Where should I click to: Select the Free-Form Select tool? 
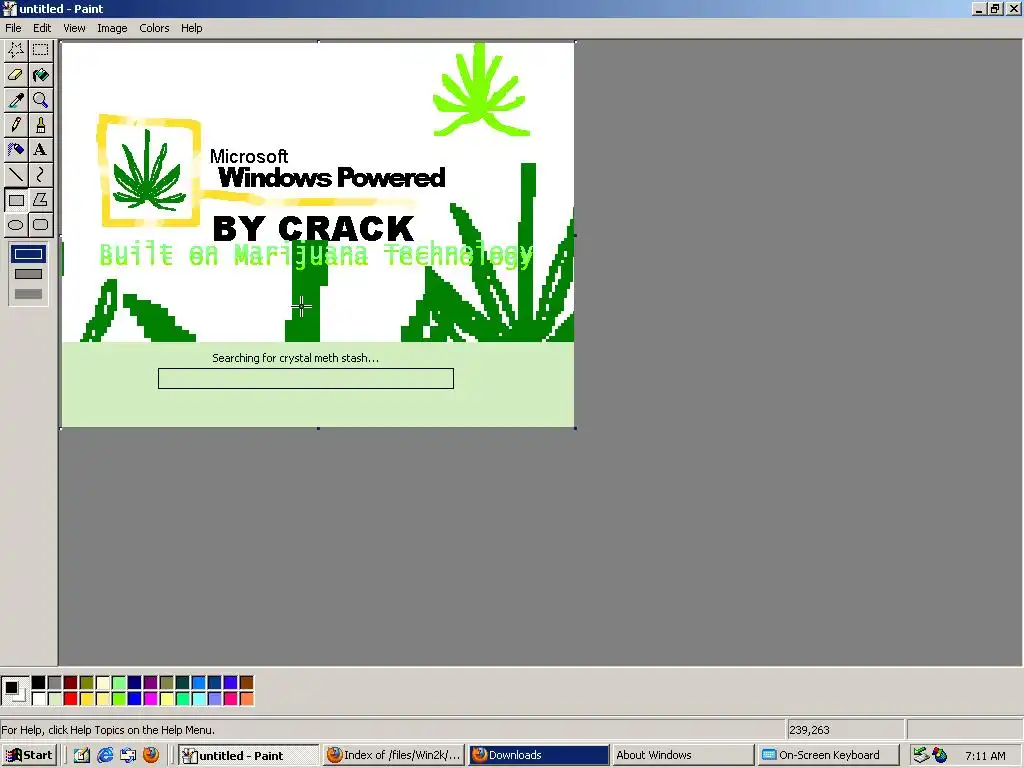[16, 50]
